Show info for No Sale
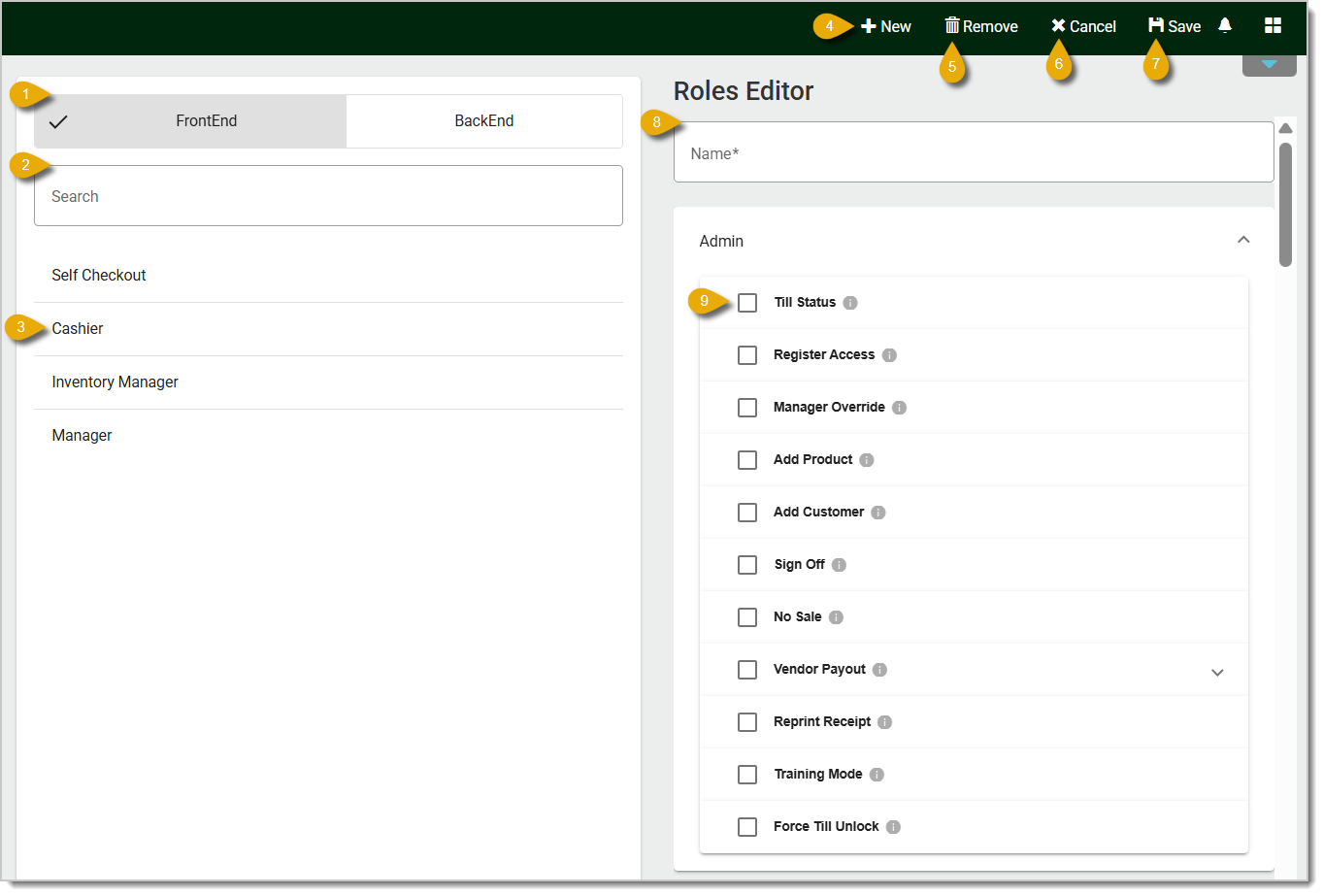Image resolution: width=1323 pixels, height=896 pixels. [x=837, y=617]
